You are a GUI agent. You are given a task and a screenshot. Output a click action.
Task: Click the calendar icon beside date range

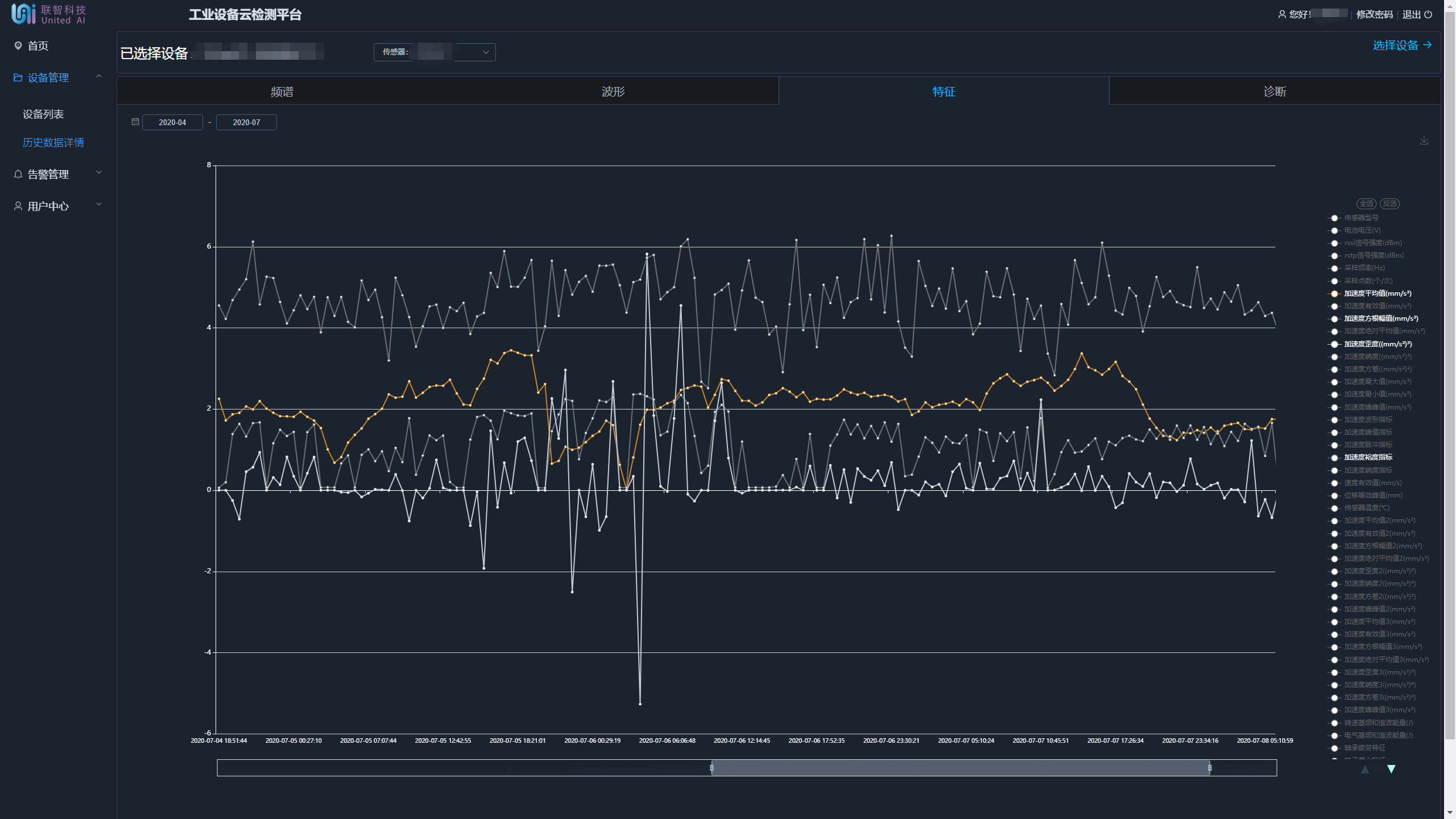pos(135,122)
